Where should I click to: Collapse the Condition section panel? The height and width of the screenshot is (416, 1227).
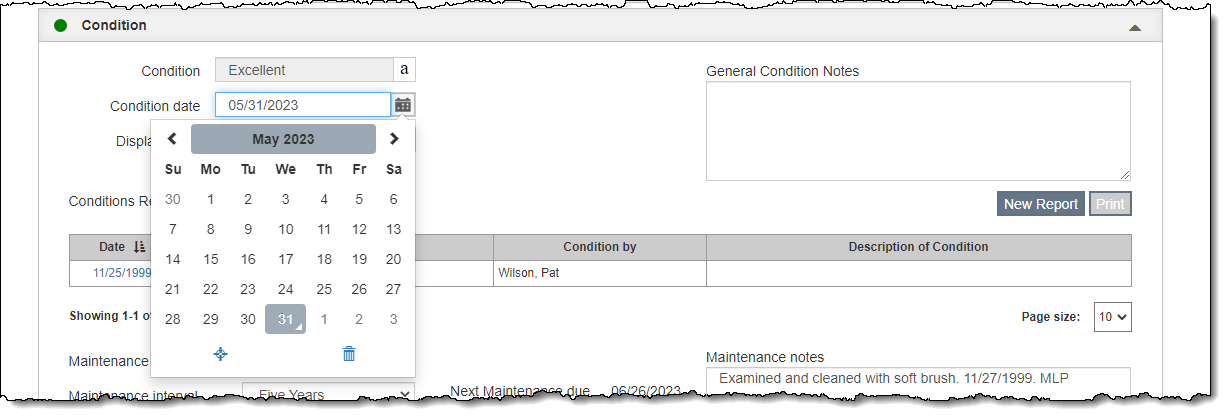click(1134, 27)
